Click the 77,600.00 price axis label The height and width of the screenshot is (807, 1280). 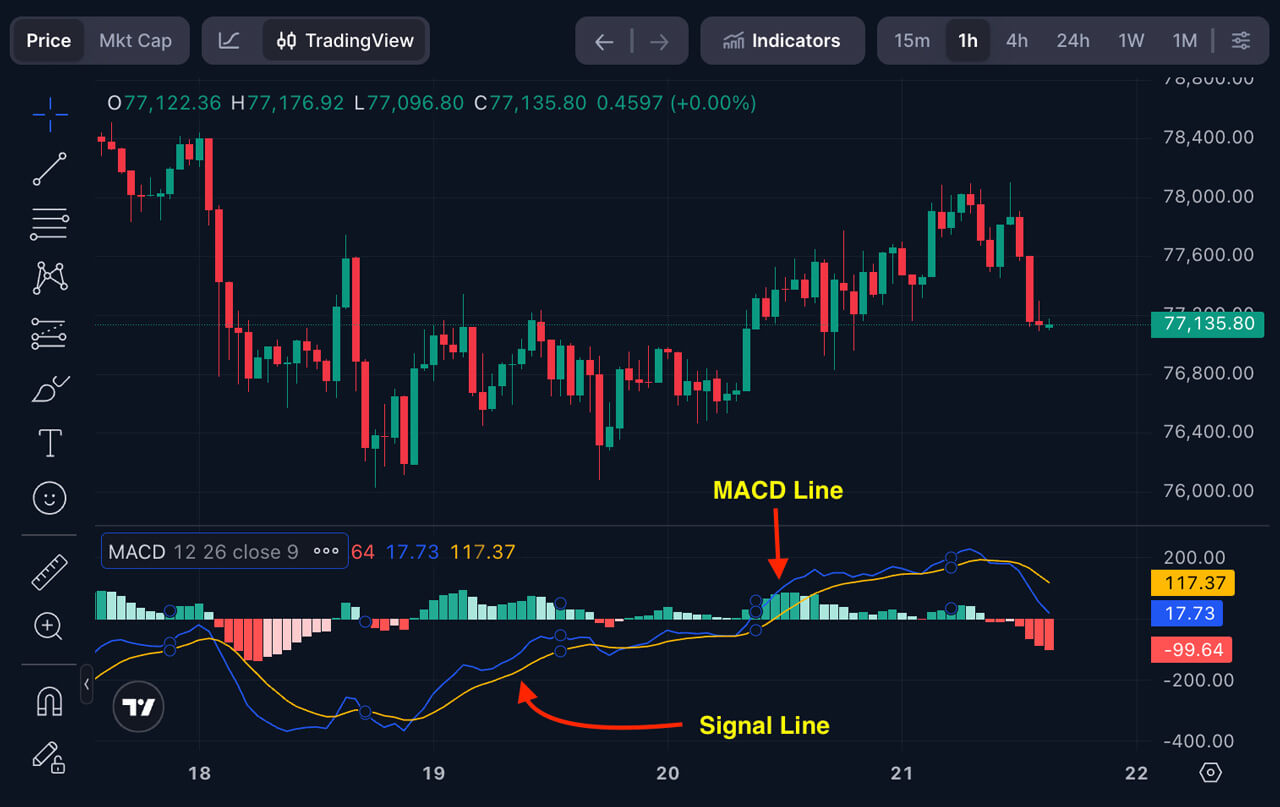(x=1208, y=255)
